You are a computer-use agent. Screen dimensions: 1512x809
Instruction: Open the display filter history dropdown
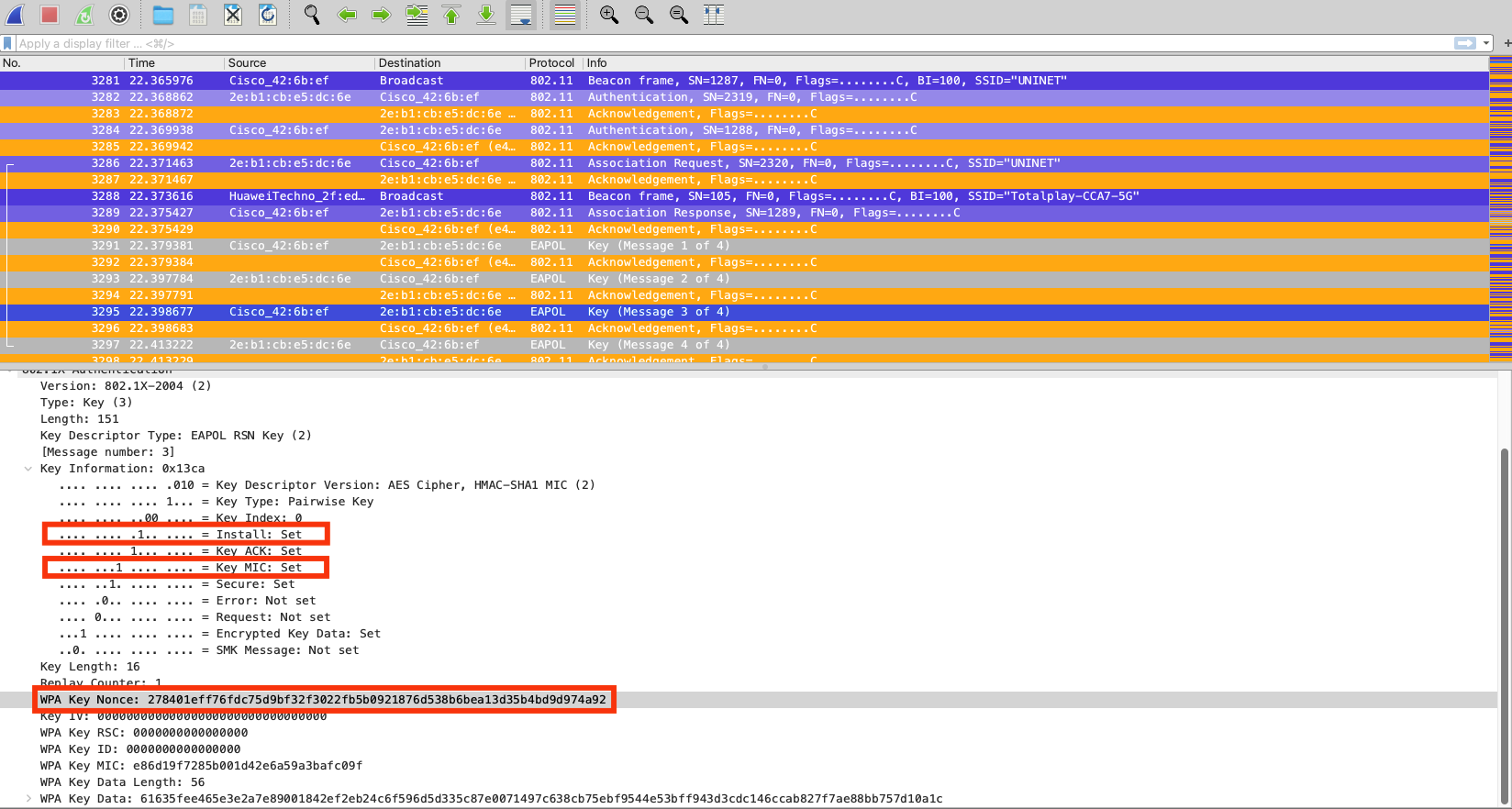point(1486,43)
